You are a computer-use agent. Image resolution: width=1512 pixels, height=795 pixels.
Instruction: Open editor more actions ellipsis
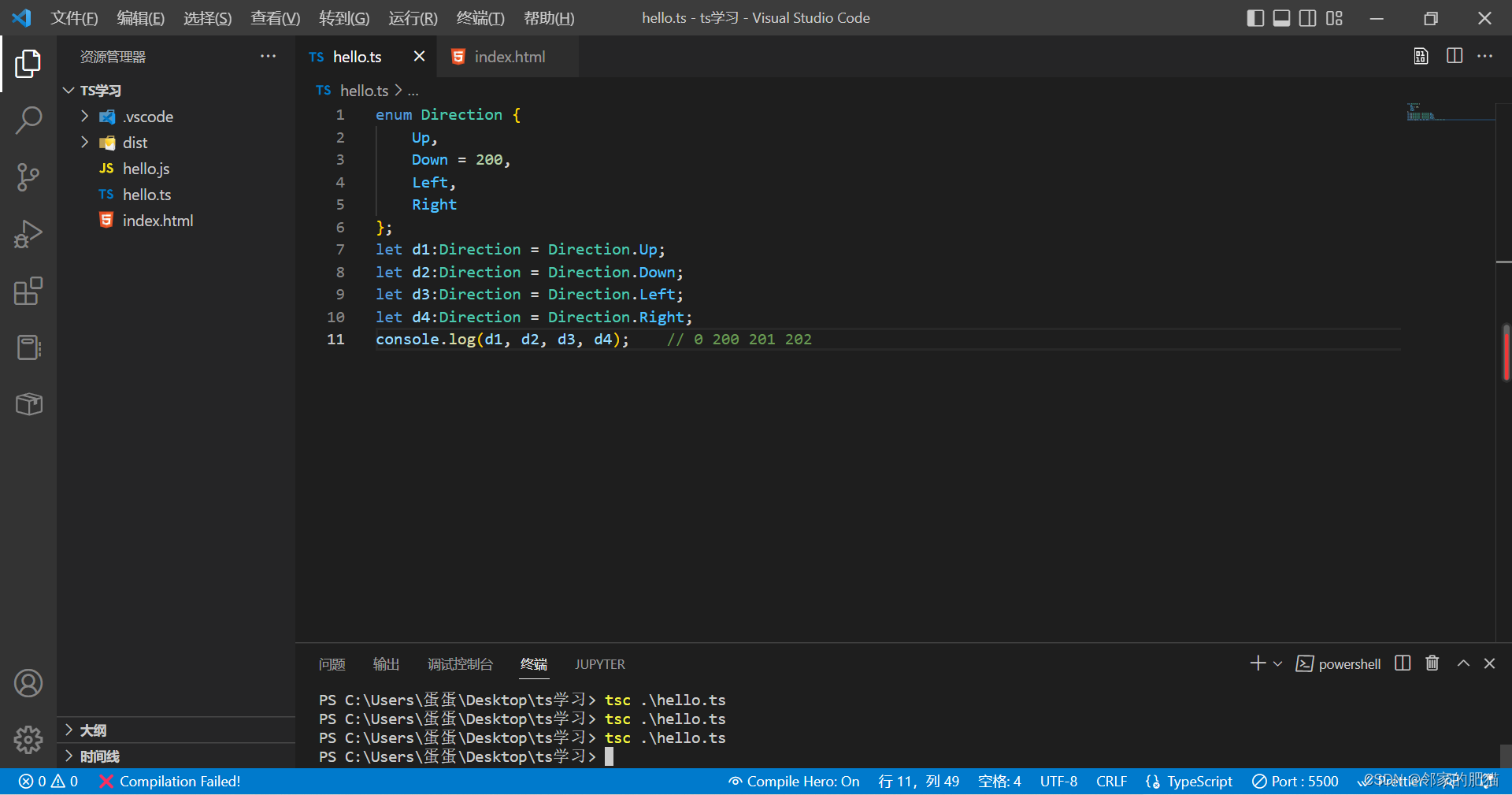(1485, 57)
